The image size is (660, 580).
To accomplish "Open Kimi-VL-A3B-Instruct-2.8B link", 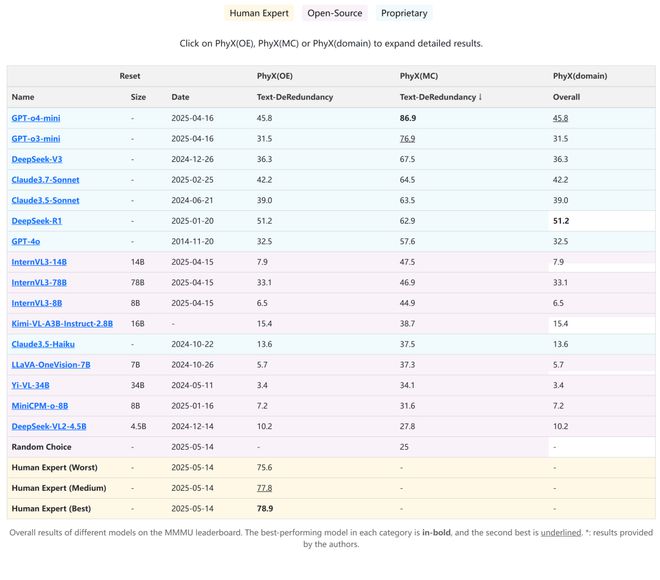I will tap(62, 324).
